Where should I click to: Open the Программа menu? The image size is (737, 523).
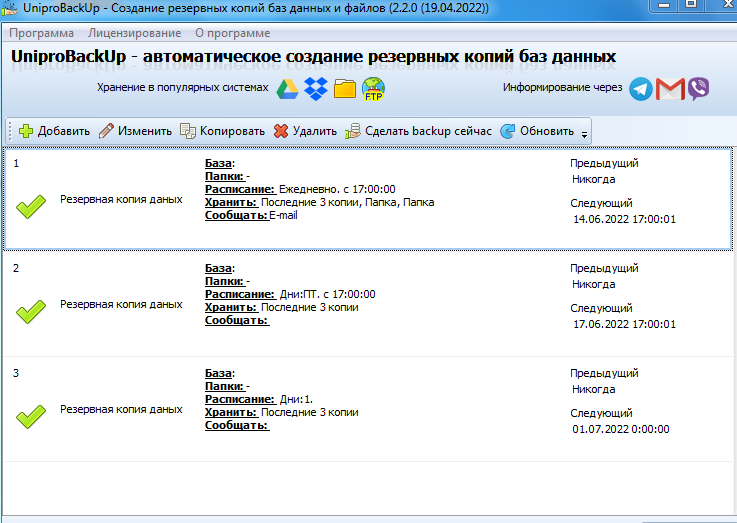41,33
